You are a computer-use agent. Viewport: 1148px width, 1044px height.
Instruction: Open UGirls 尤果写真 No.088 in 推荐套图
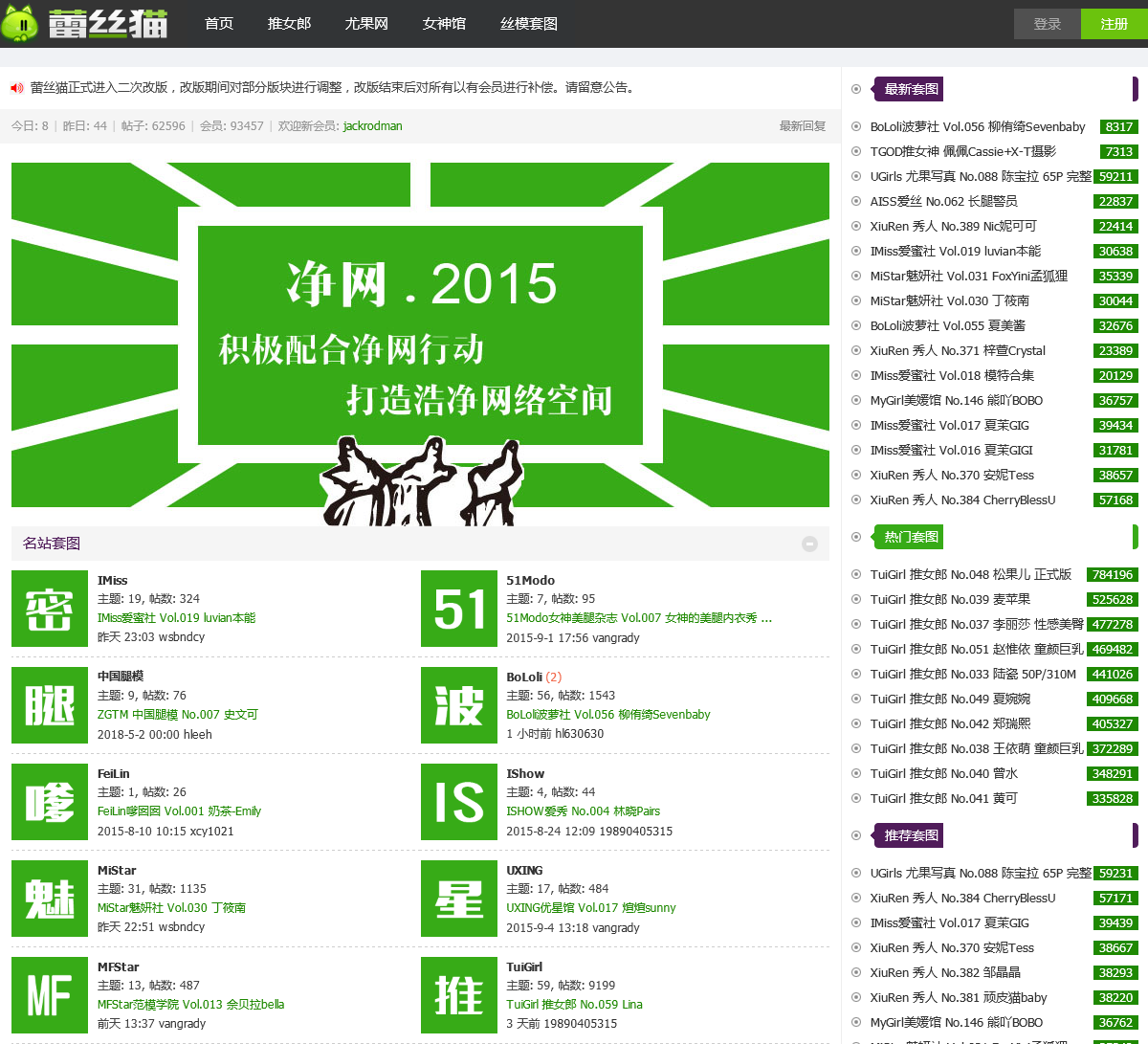[x=981, y=873]
